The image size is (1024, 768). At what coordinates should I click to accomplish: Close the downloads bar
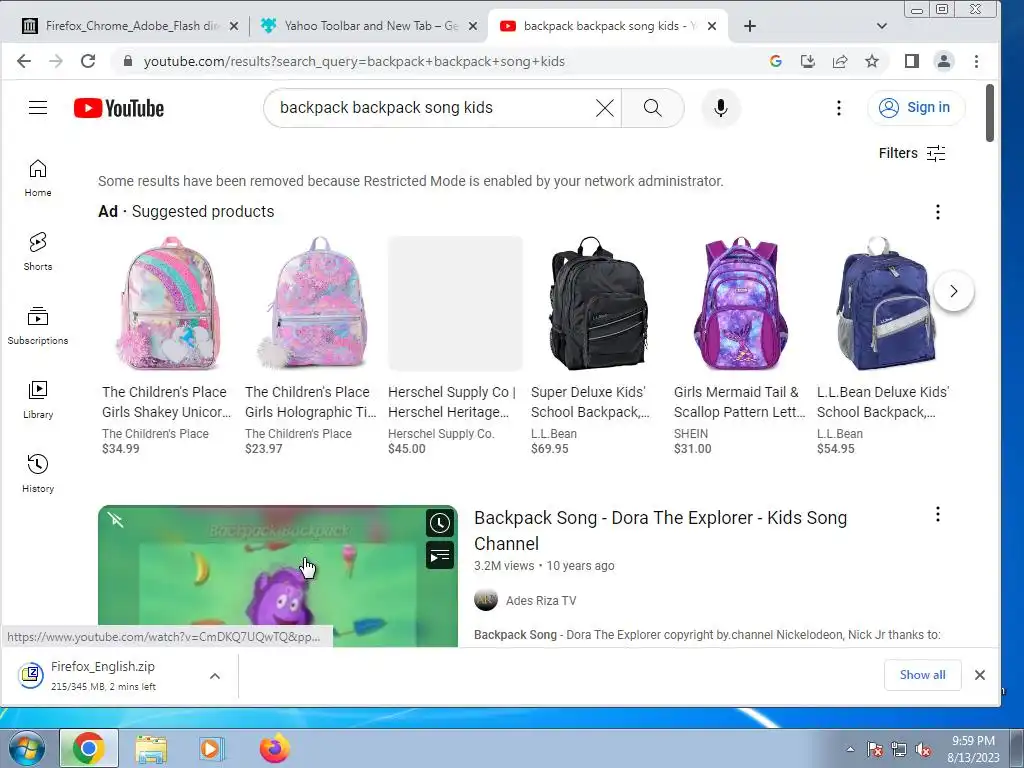(x=980, y=675)
